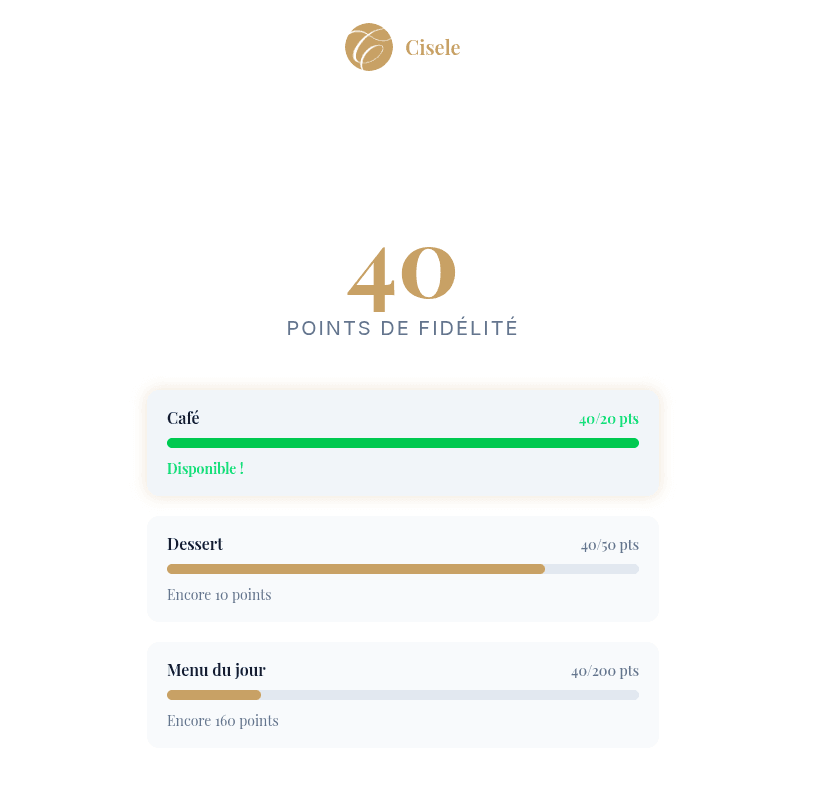Viewport: 817px width, 786px height.
Task: Click the Menu du jour progress bar
Action: [x=402, y=695]
